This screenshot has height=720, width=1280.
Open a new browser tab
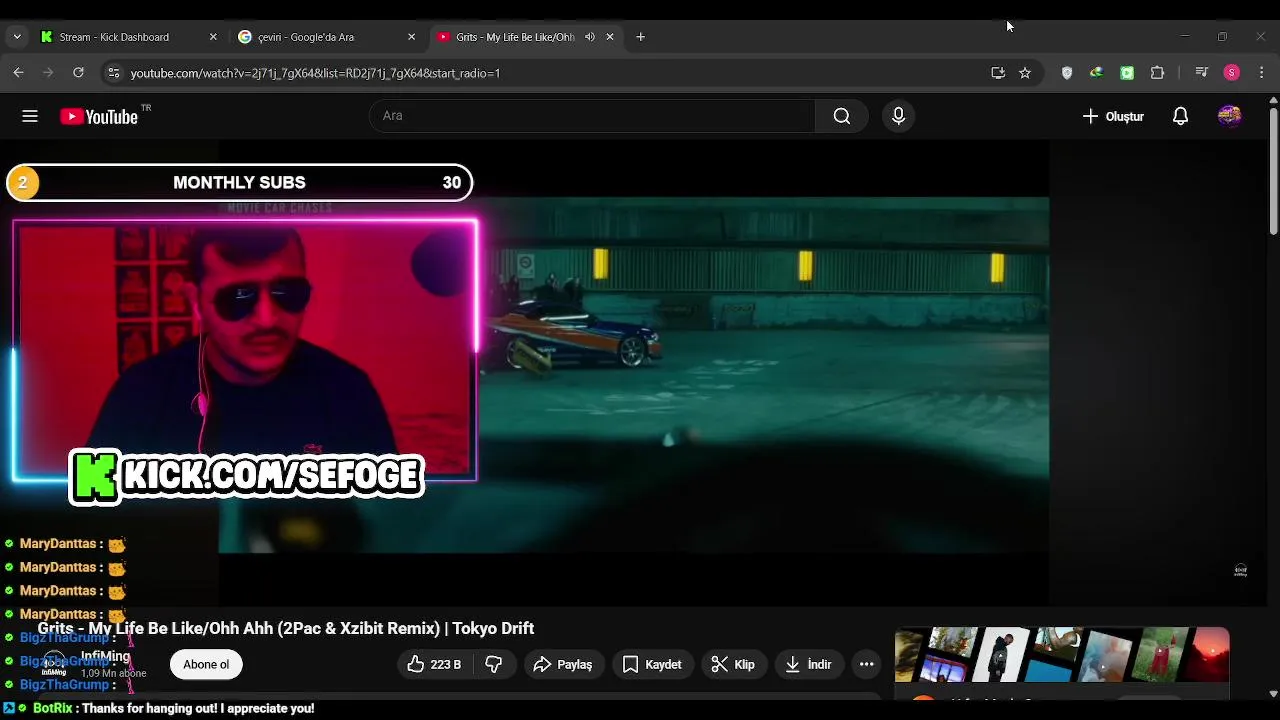pos(641,37)
